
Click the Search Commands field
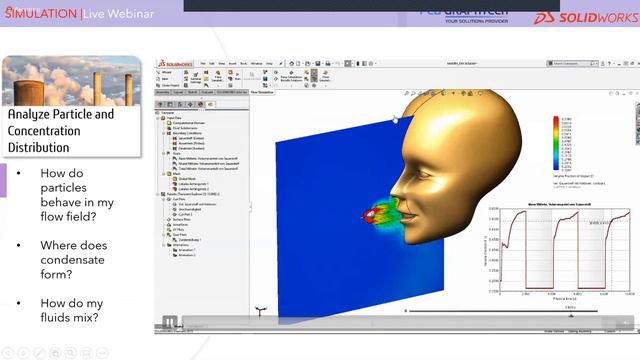tap(573, 63)
